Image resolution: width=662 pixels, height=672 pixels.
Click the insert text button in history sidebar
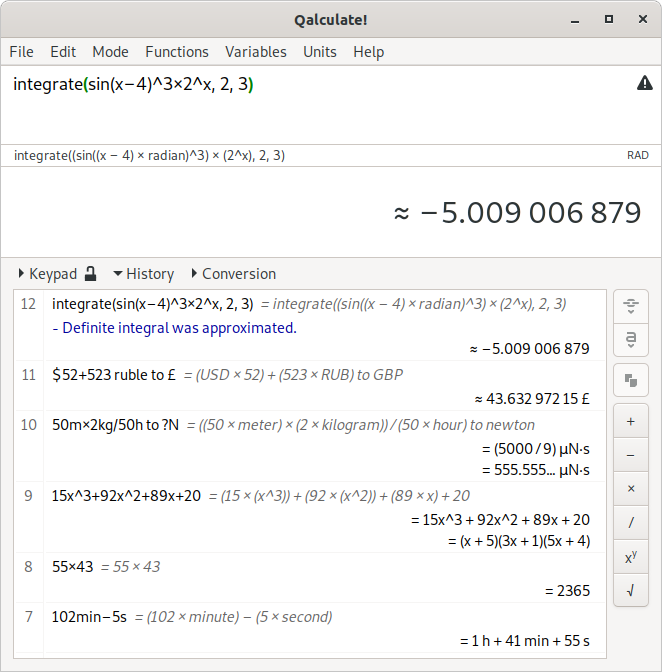(630, 341)
